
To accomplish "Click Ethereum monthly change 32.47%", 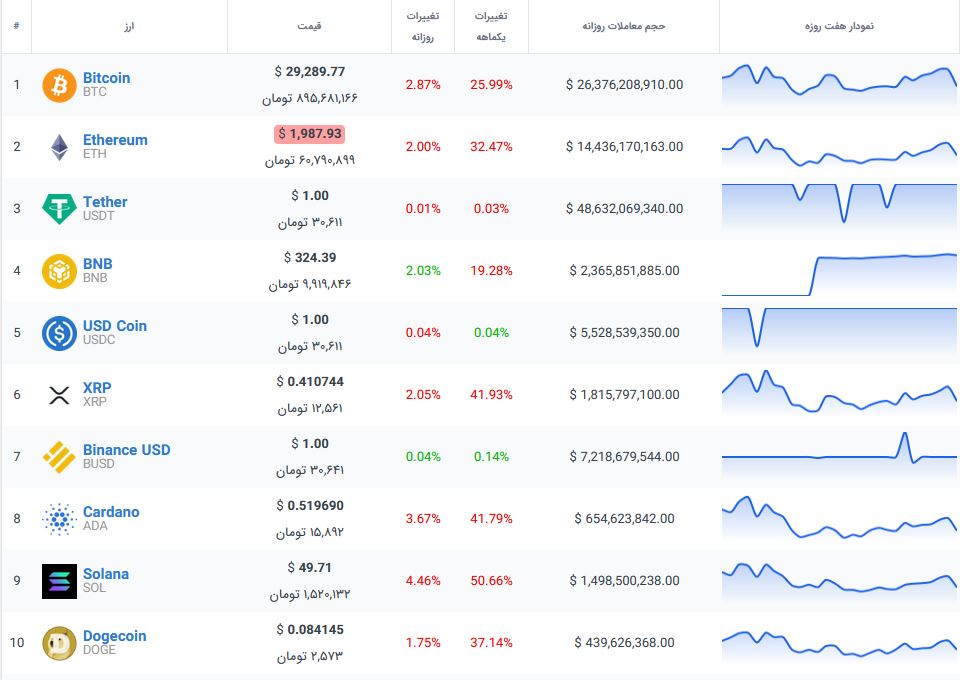I will point(491,147).
